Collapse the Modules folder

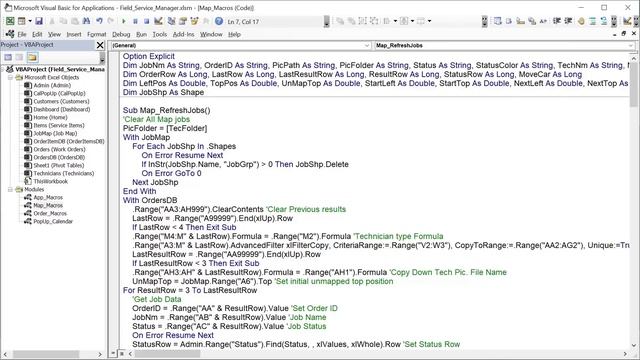pyautogui.click(x=11, y=189)
